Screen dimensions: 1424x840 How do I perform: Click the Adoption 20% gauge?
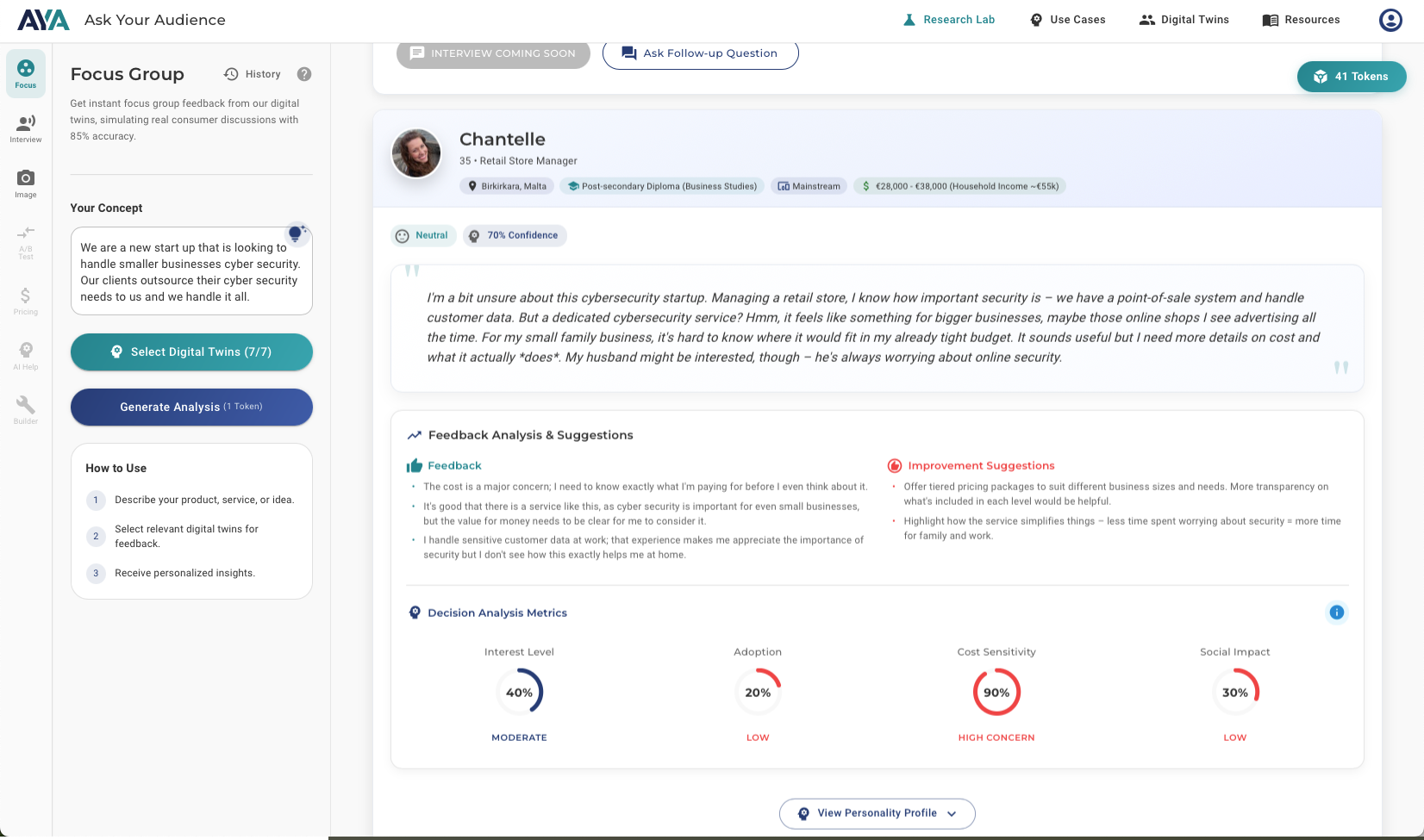point(758,693)
